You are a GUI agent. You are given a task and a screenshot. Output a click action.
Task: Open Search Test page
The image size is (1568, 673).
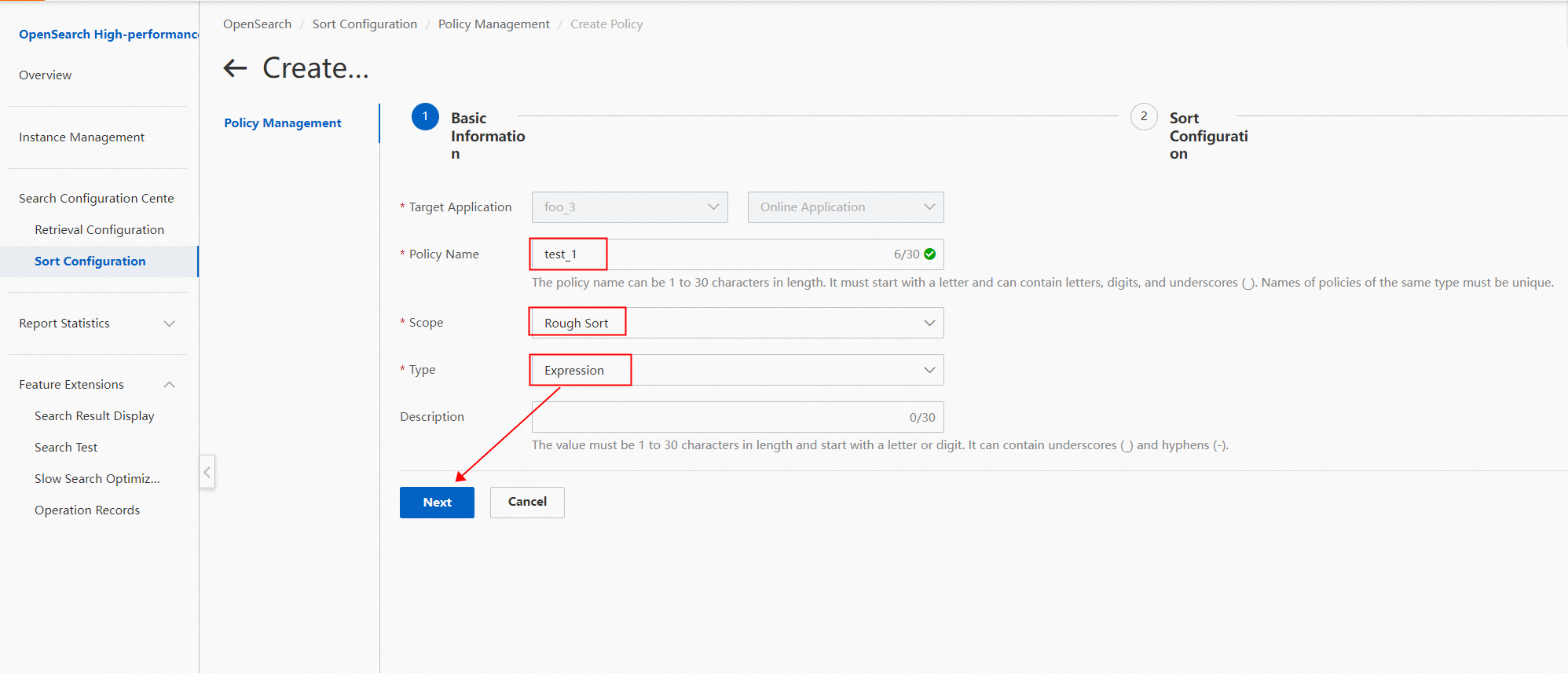click(66, 448)
